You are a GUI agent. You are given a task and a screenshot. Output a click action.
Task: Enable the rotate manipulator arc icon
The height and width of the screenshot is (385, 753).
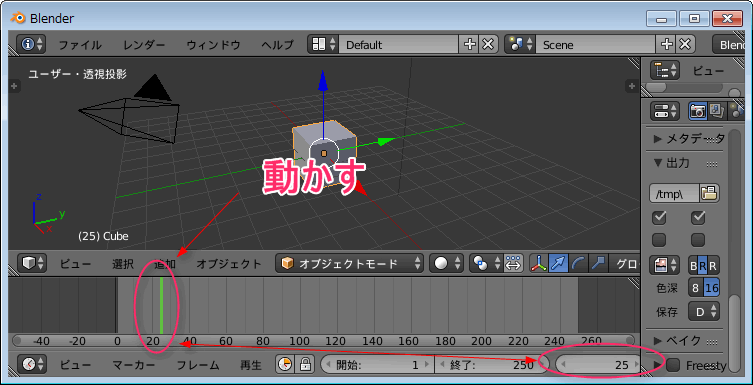click(x=579, y=263)
